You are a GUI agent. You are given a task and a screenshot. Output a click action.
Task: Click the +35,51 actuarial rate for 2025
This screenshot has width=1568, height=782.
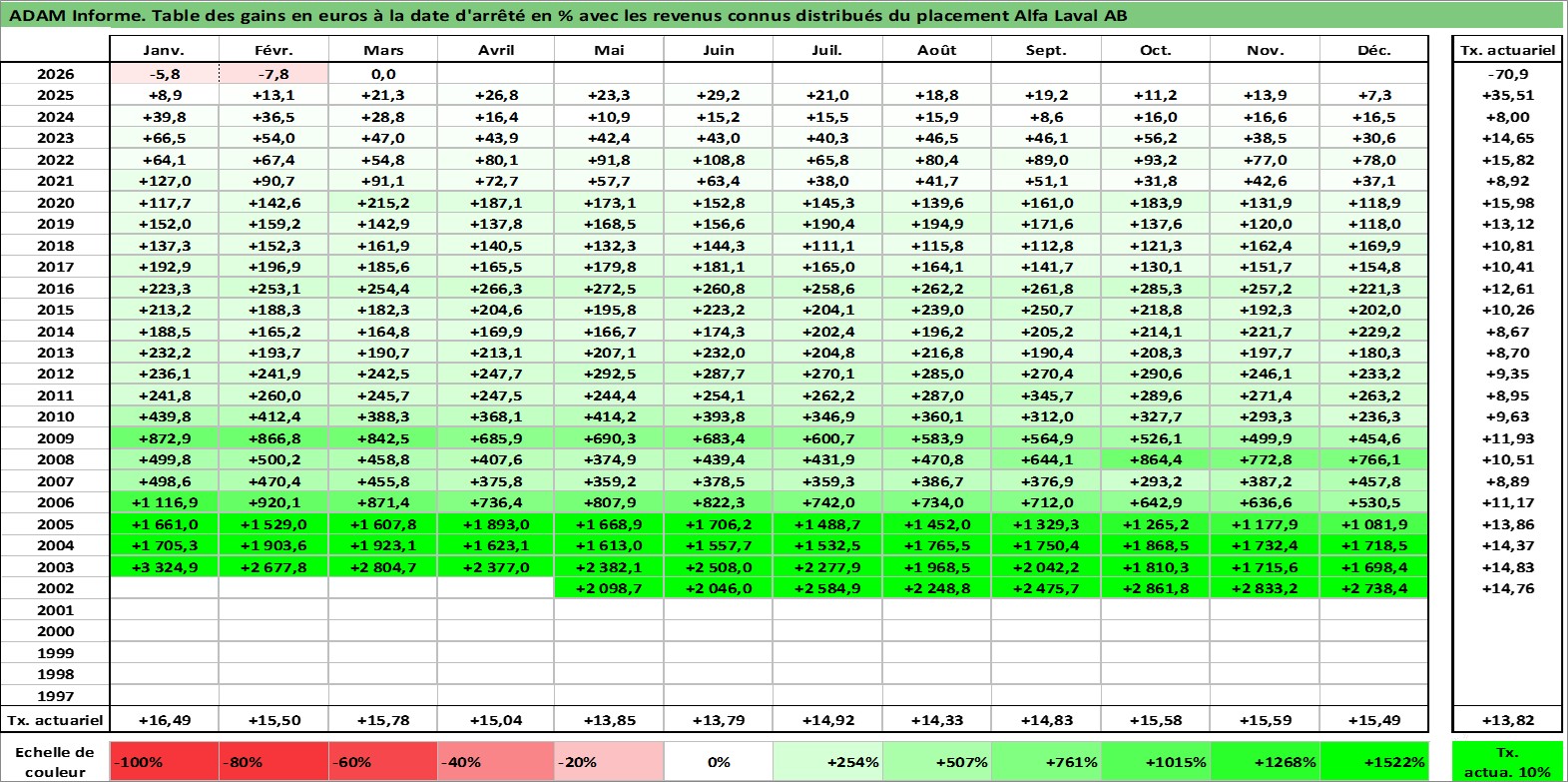[x=1507, y=95]
